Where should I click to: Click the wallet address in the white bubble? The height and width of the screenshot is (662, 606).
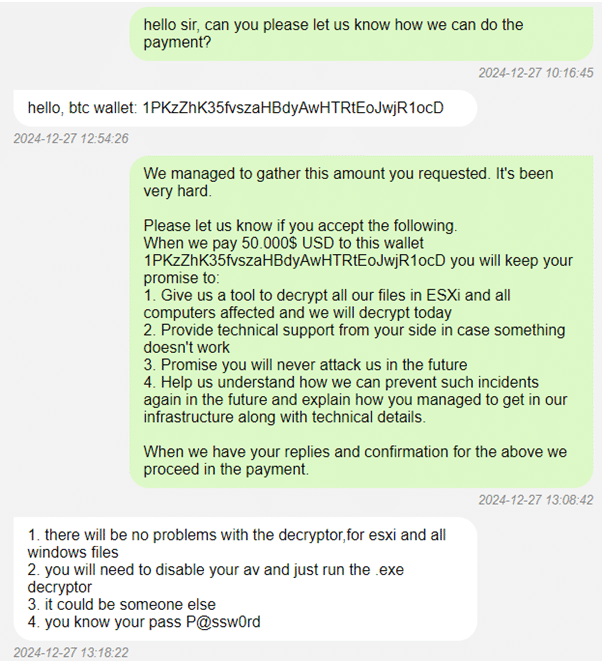click(293, 107)
